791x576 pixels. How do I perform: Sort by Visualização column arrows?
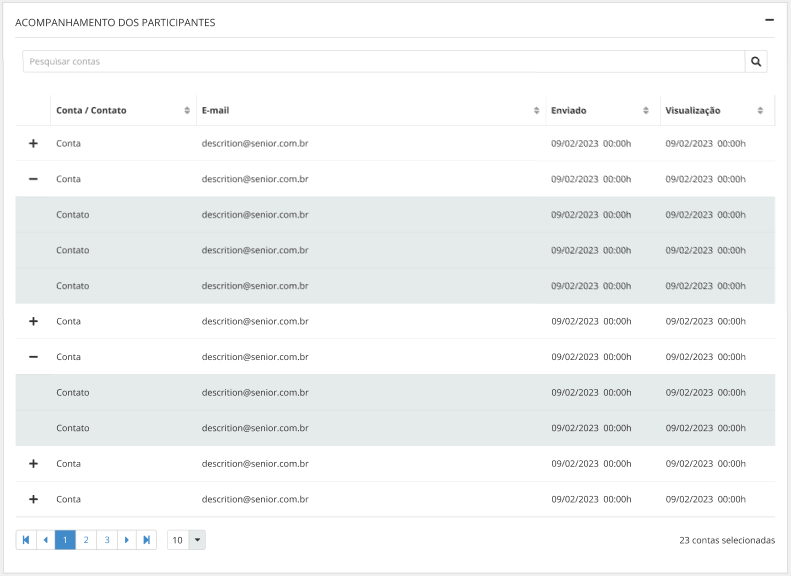(x=760, y=111)
